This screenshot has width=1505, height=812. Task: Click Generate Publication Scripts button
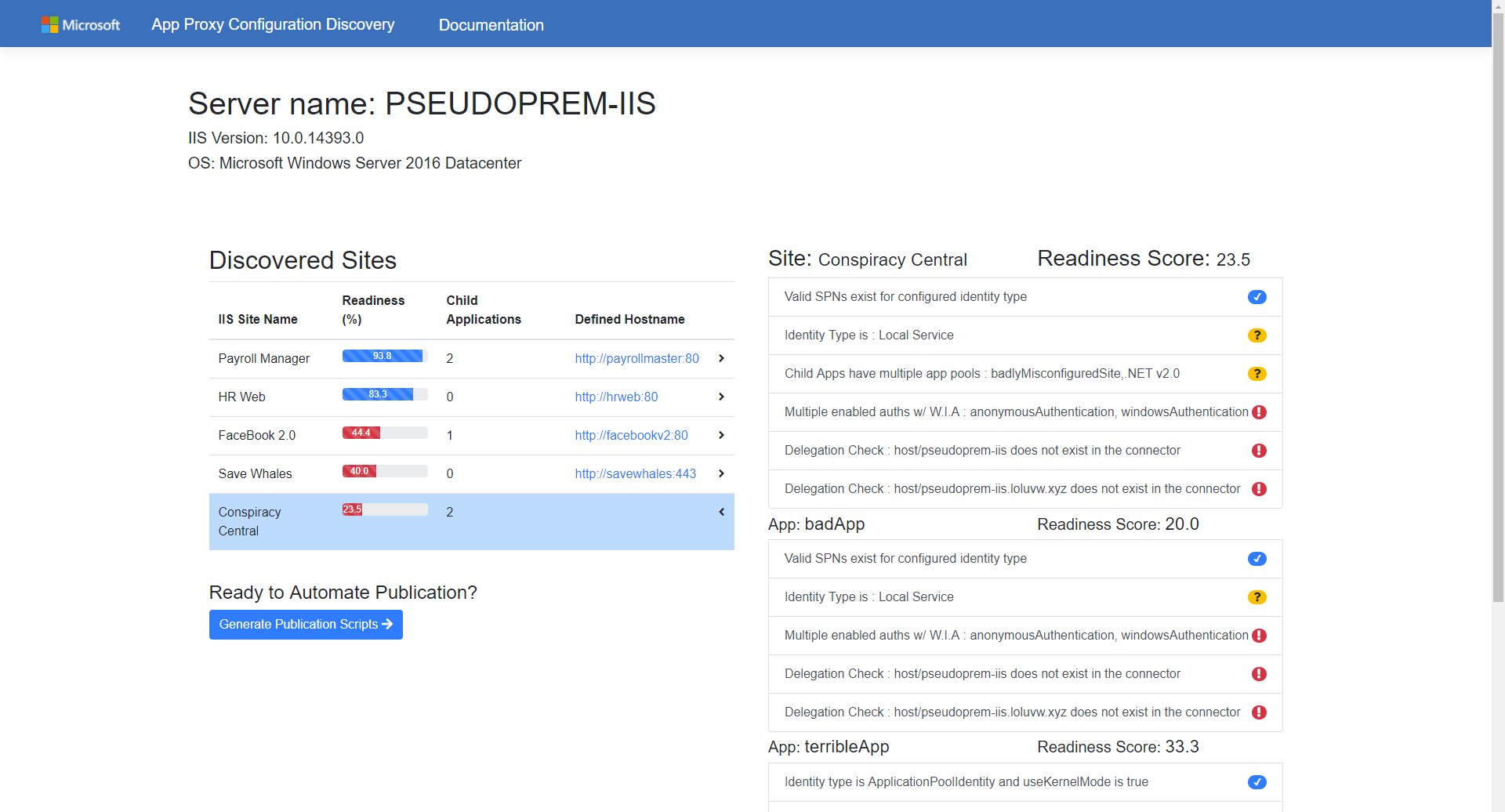pyautogui.click(x=306, y=625)
